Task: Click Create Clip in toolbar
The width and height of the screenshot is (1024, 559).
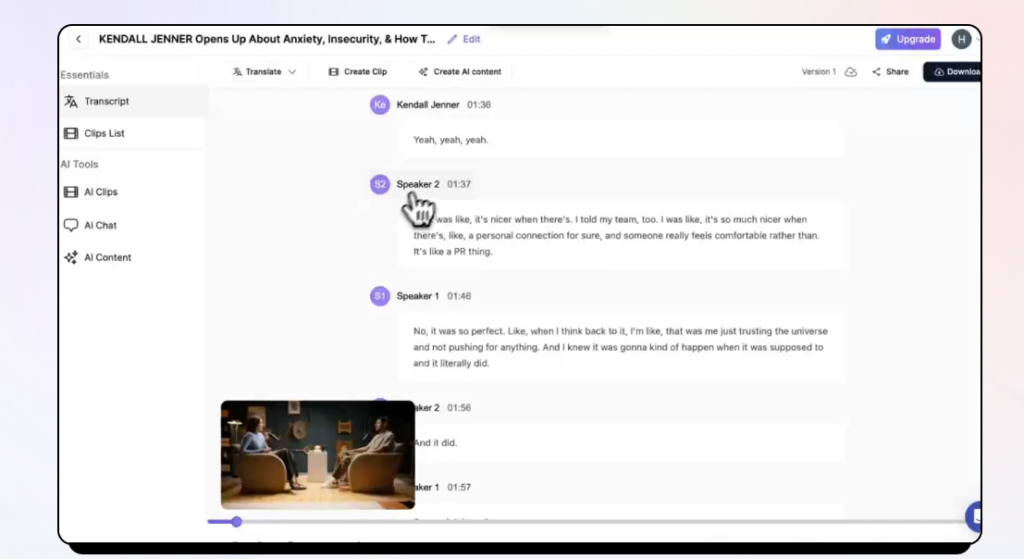Action: pos(358,72)
